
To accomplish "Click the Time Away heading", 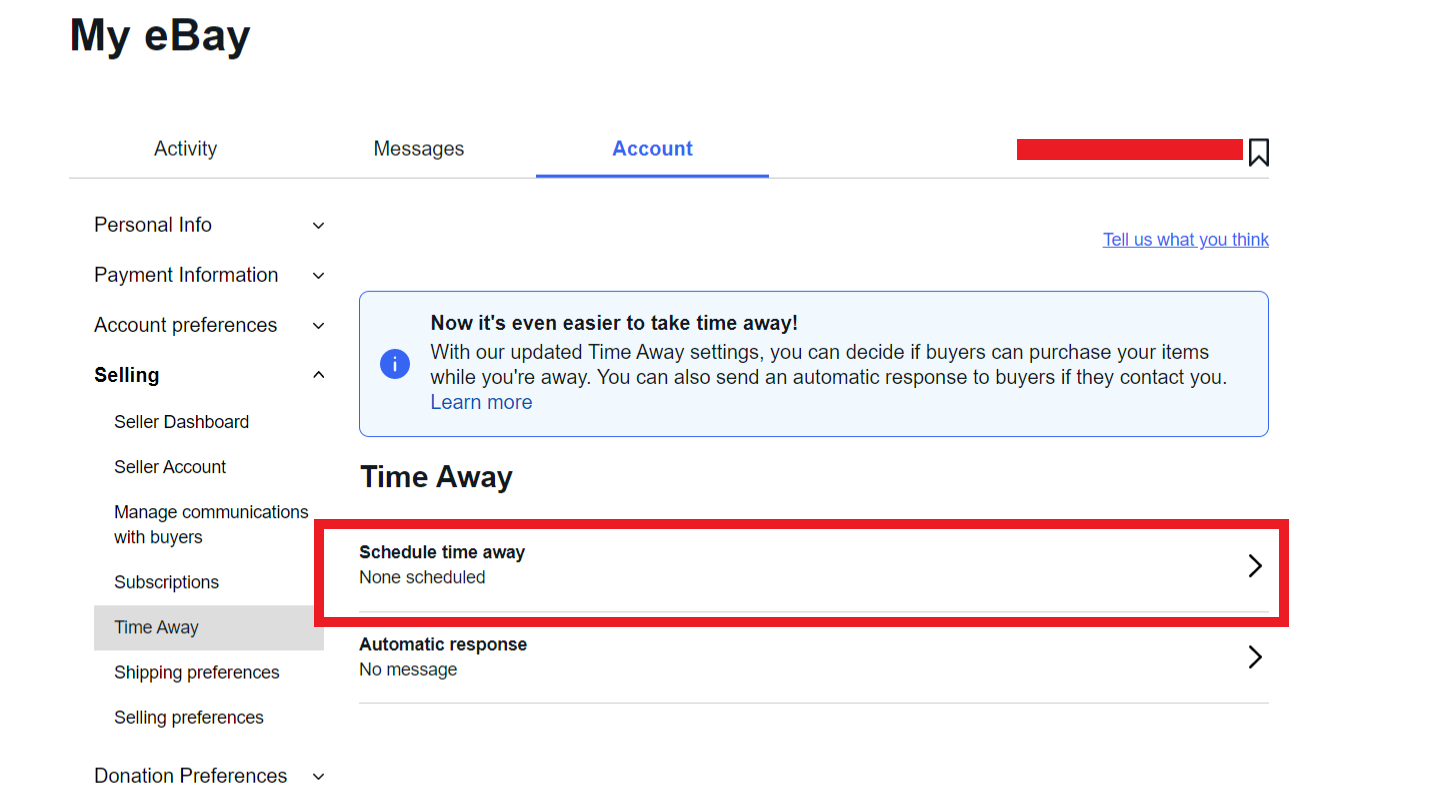I will (x=436, y=477).
